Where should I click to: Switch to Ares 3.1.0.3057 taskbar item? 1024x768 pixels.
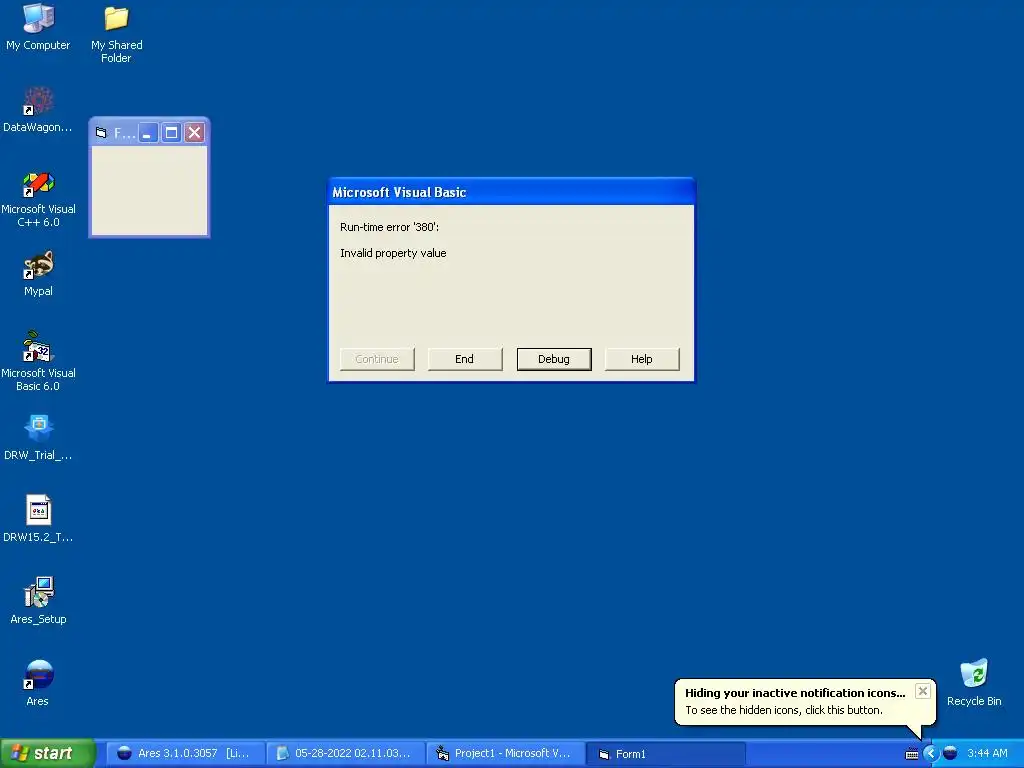(184, 754)
